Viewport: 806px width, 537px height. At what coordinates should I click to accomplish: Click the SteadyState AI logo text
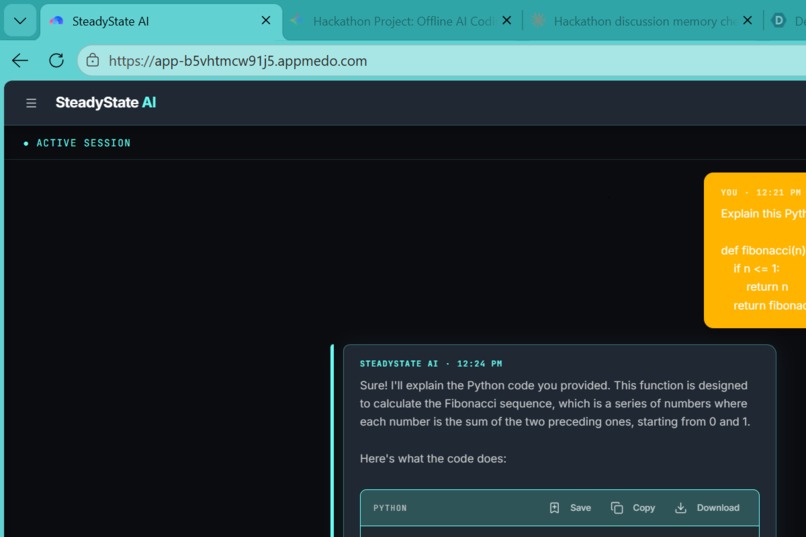tap(106, 103)
